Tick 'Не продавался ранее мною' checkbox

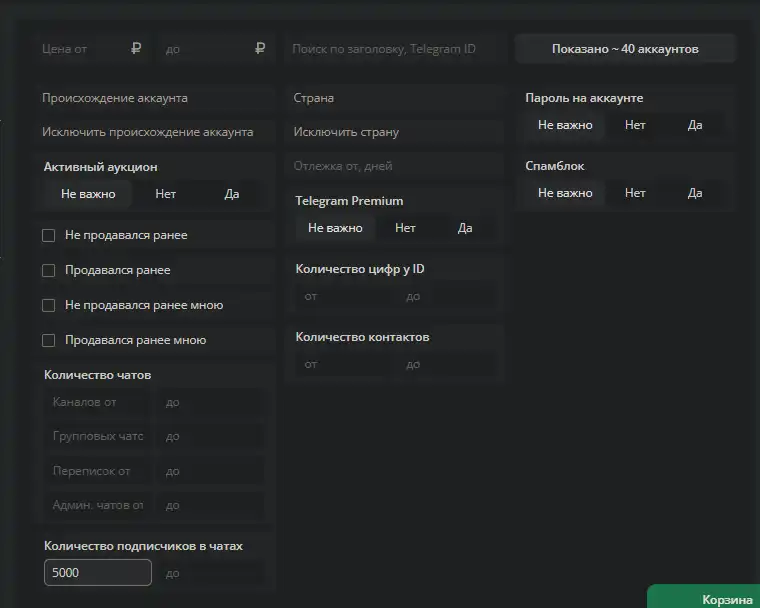point(49,305)
